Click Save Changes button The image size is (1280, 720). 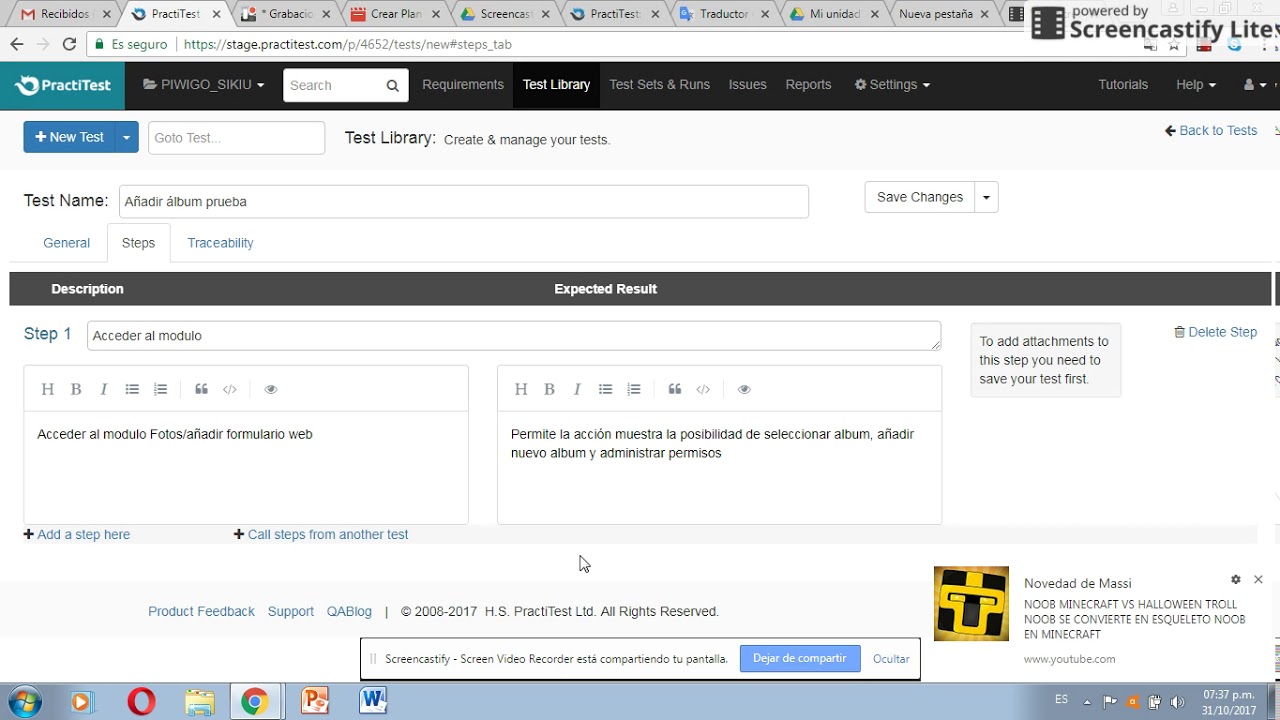pos(920,197)
